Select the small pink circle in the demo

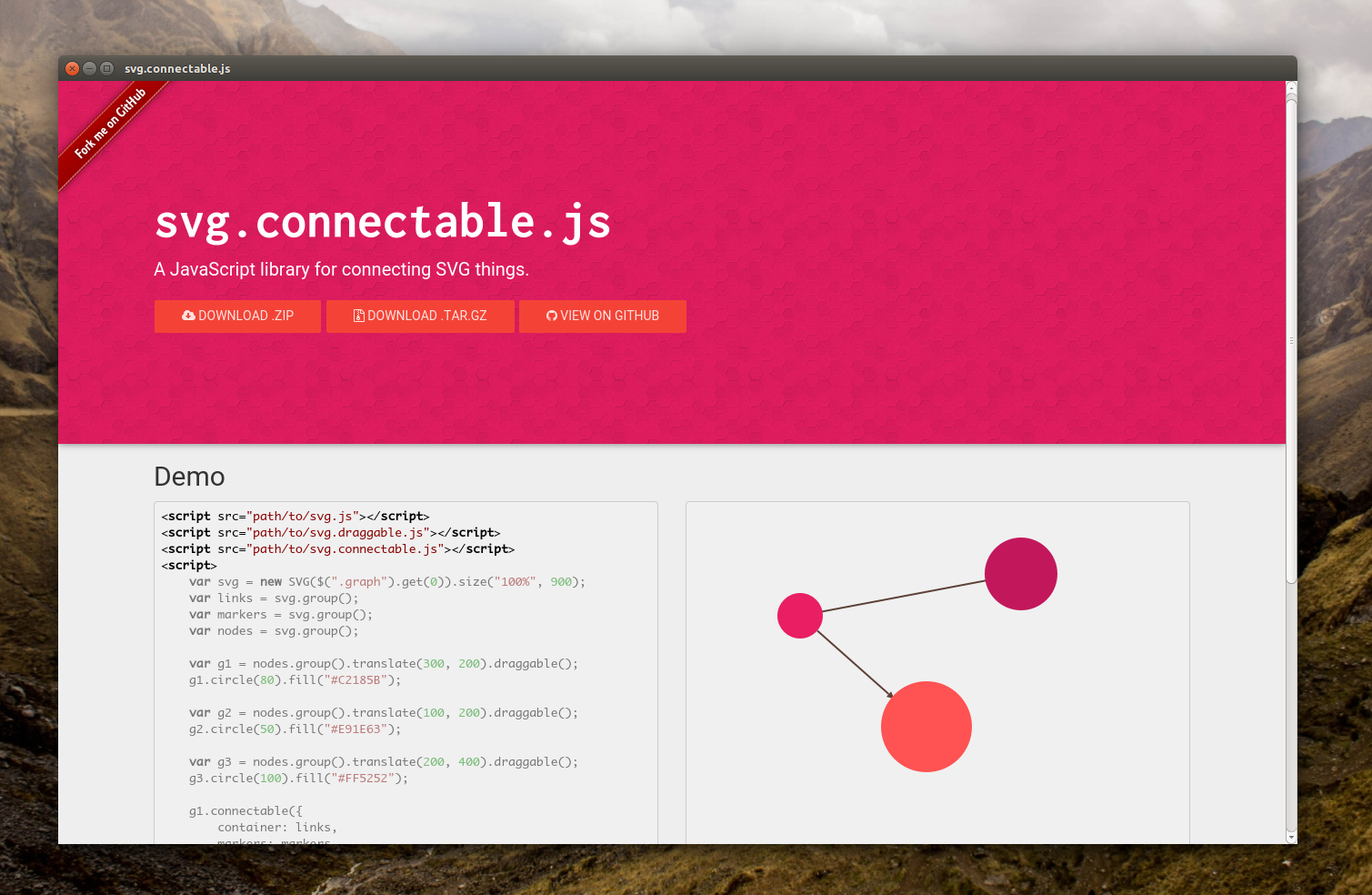pyautogui.click(x=799, y=616)
